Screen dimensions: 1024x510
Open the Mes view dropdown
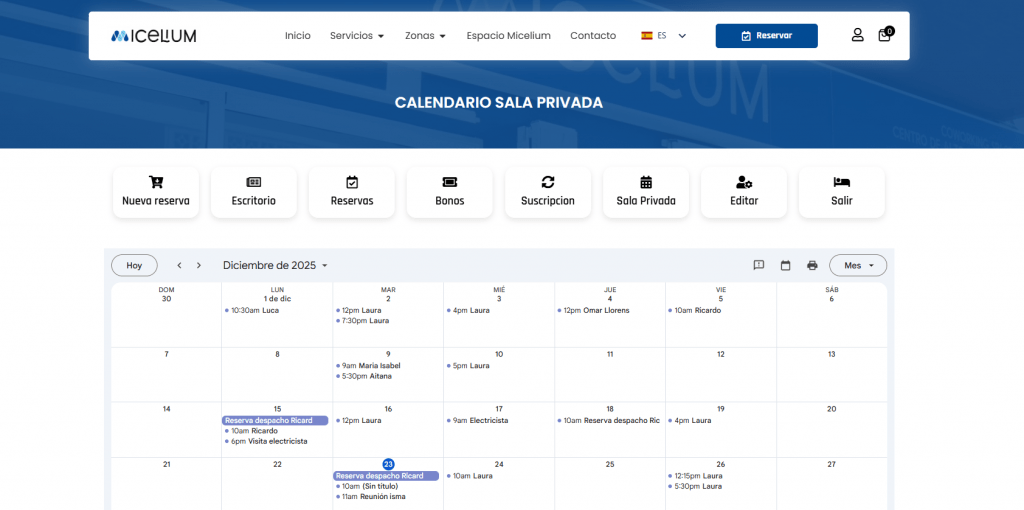tap(858, 265)
